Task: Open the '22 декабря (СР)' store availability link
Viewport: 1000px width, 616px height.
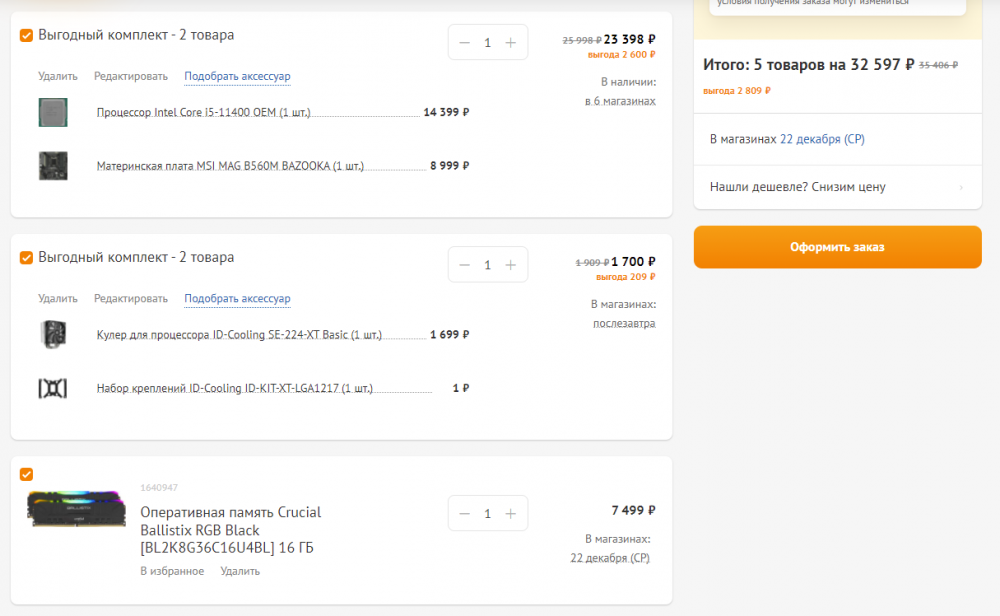Action: pyautogui.click(x=822, y=139)
